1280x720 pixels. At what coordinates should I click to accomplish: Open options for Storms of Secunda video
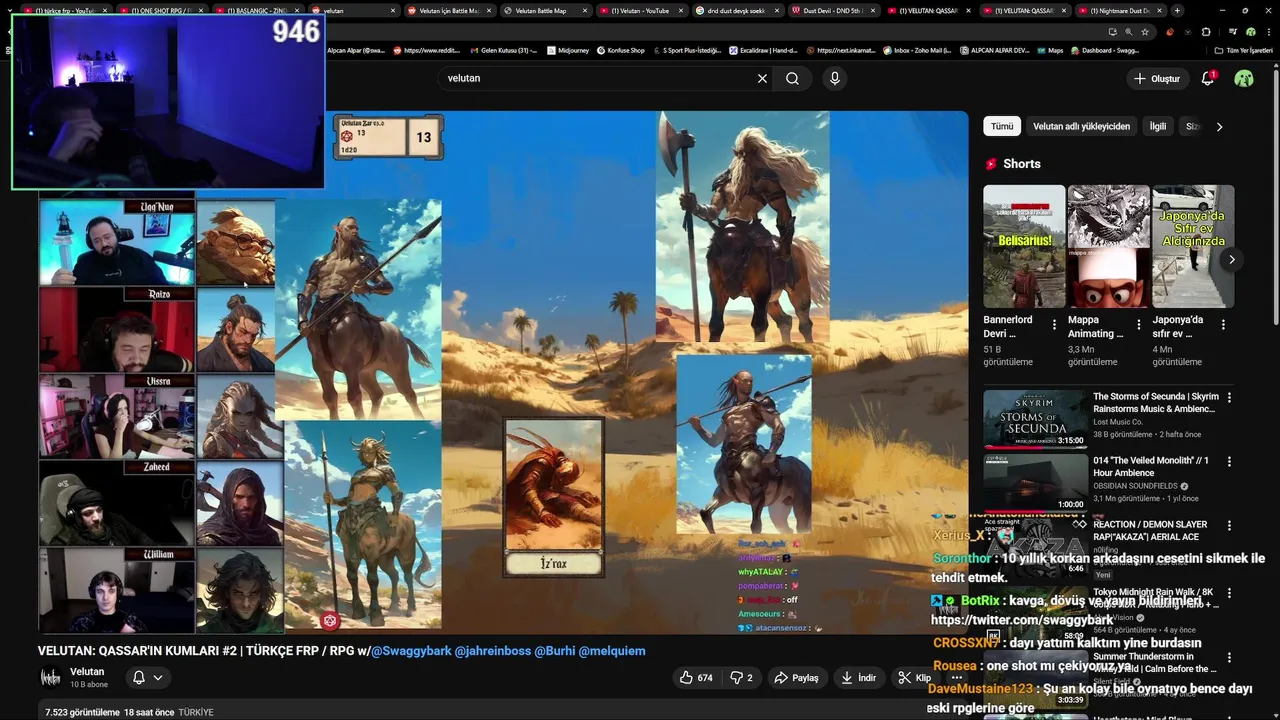coord(1229,397)
